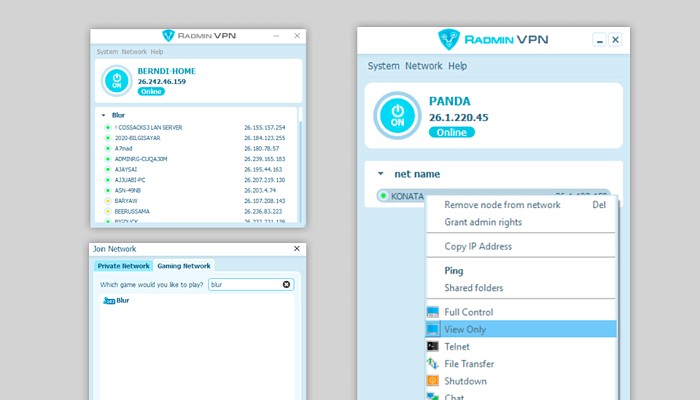700x400 pixels.
Task: Click green status dot of A7mad
Action: point(108,148)
